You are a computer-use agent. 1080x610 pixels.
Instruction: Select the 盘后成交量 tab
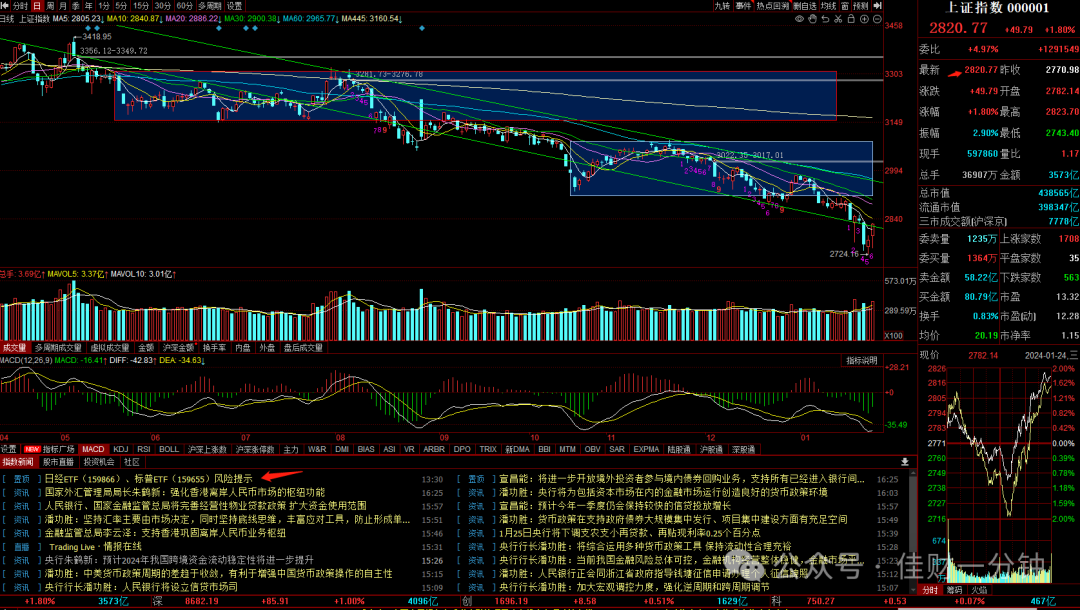tap(303, 348)
